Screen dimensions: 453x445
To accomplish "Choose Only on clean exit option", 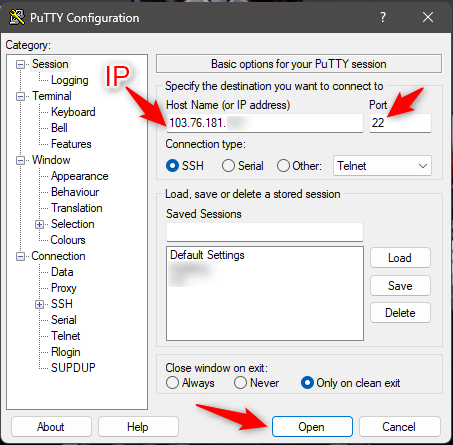I will coord(307,383).
